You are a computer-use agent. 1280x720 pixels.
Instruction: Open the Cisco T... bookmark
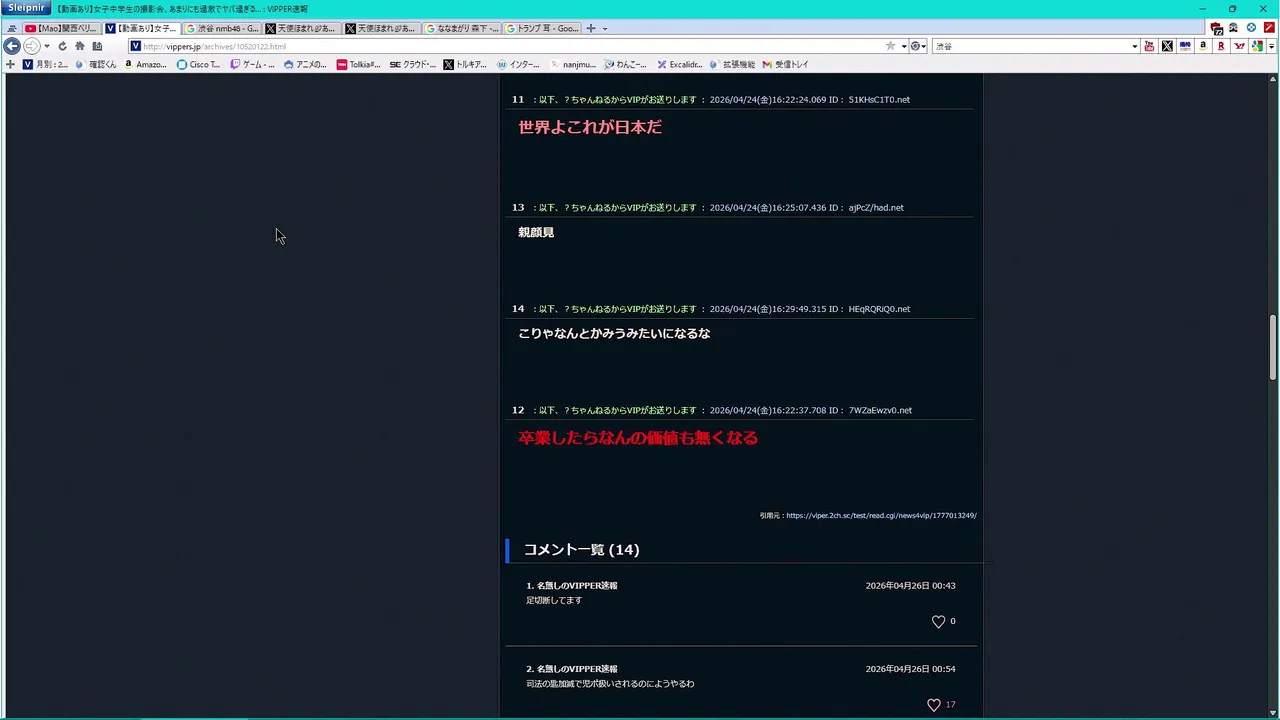pos(198,64)
